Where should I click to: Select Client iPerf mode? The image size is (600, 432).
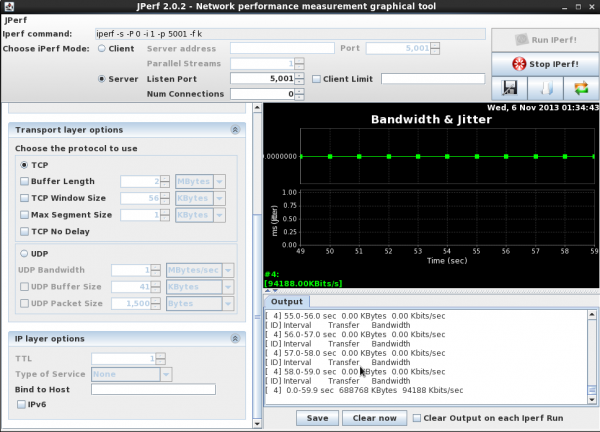point(101,49)
